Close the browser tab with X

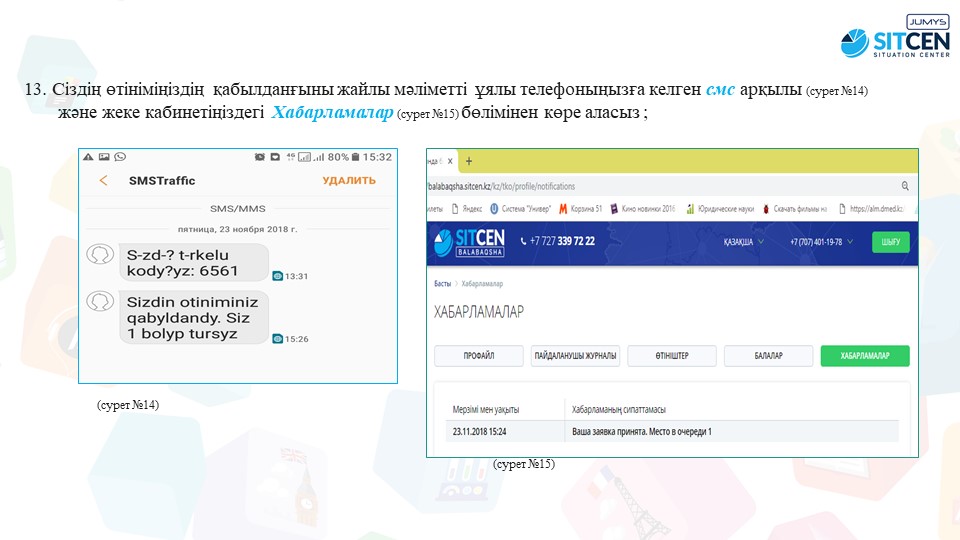[x=449, y=161]
